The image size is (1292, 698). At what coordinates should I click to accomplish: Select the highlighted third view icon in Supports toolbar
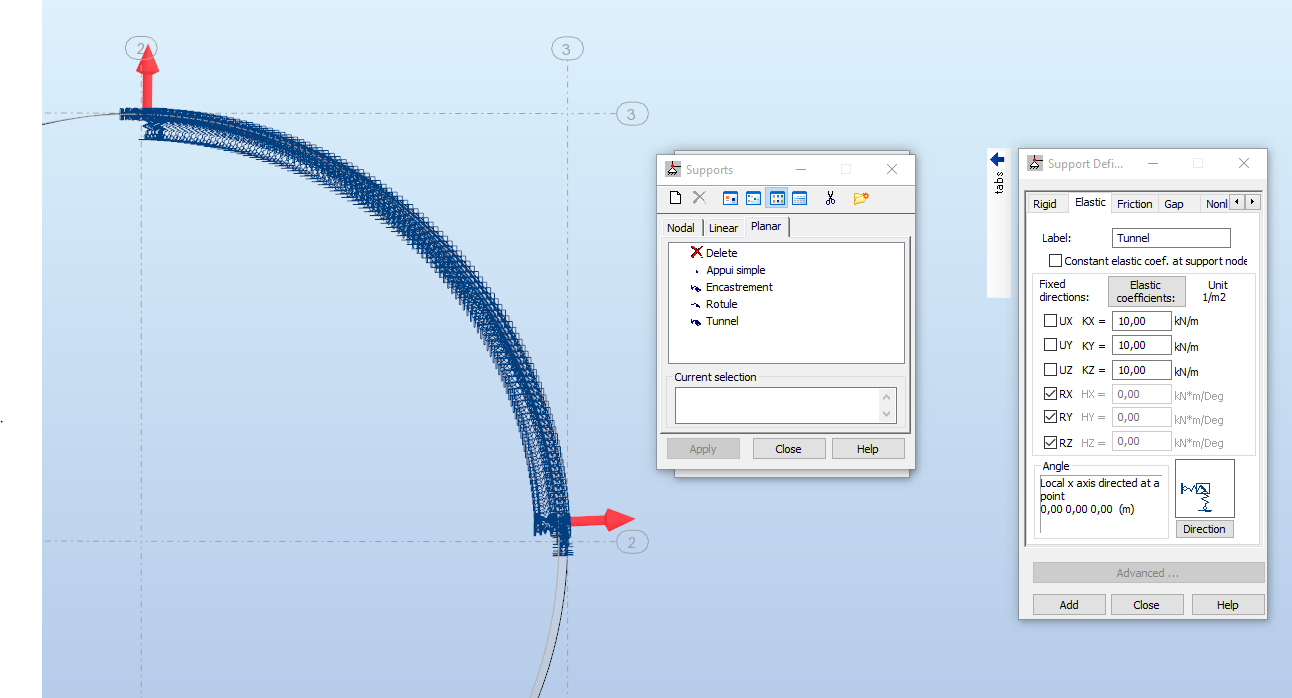(x=776, y=198)
